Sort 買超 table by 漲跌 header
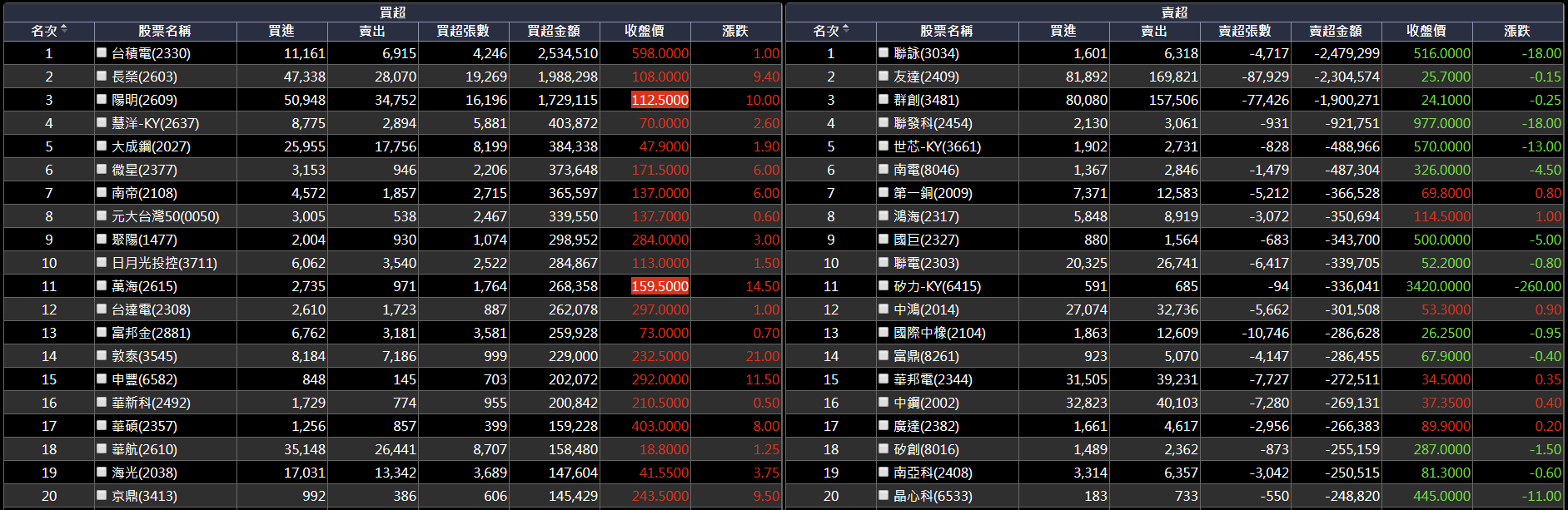This screenshot has height=510, width=1568. tap(735, 31)
